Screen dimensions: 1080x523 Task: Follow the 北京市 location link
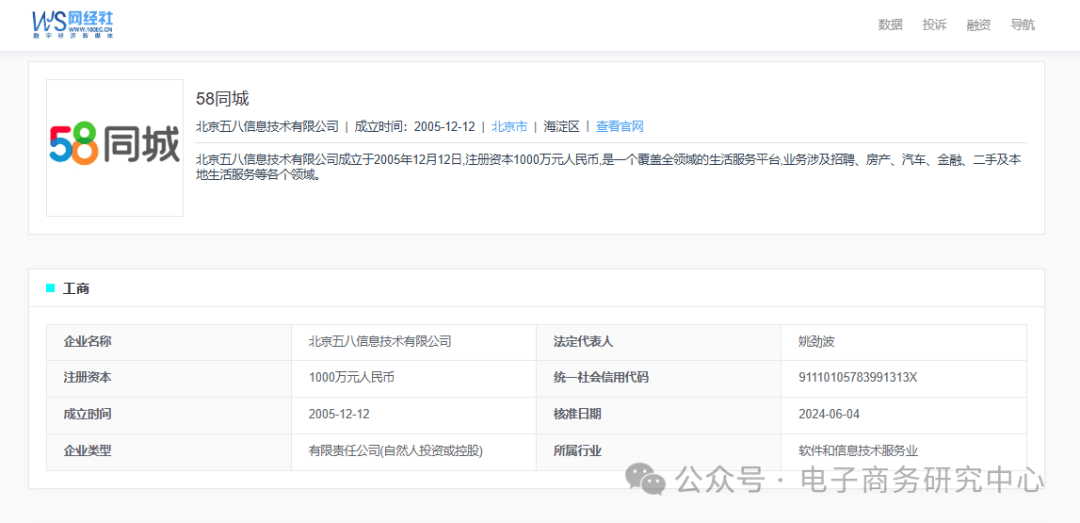pyautogui.click(x=509, y=127)
